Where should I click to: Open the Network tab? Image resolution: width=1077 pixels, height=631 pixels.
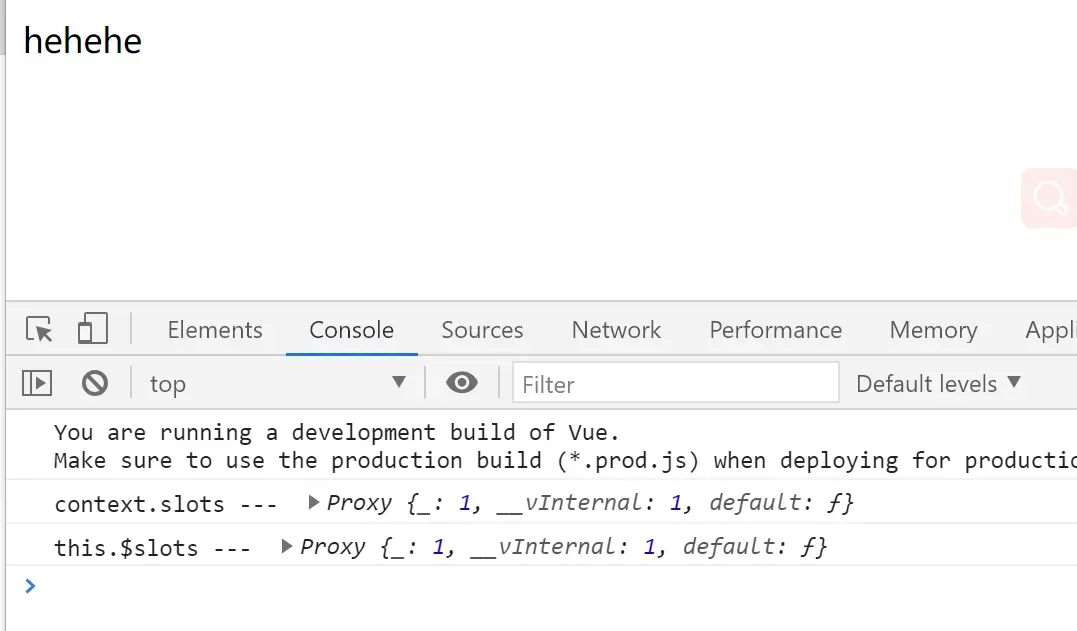pyautogui.click(x=616, y=330)
